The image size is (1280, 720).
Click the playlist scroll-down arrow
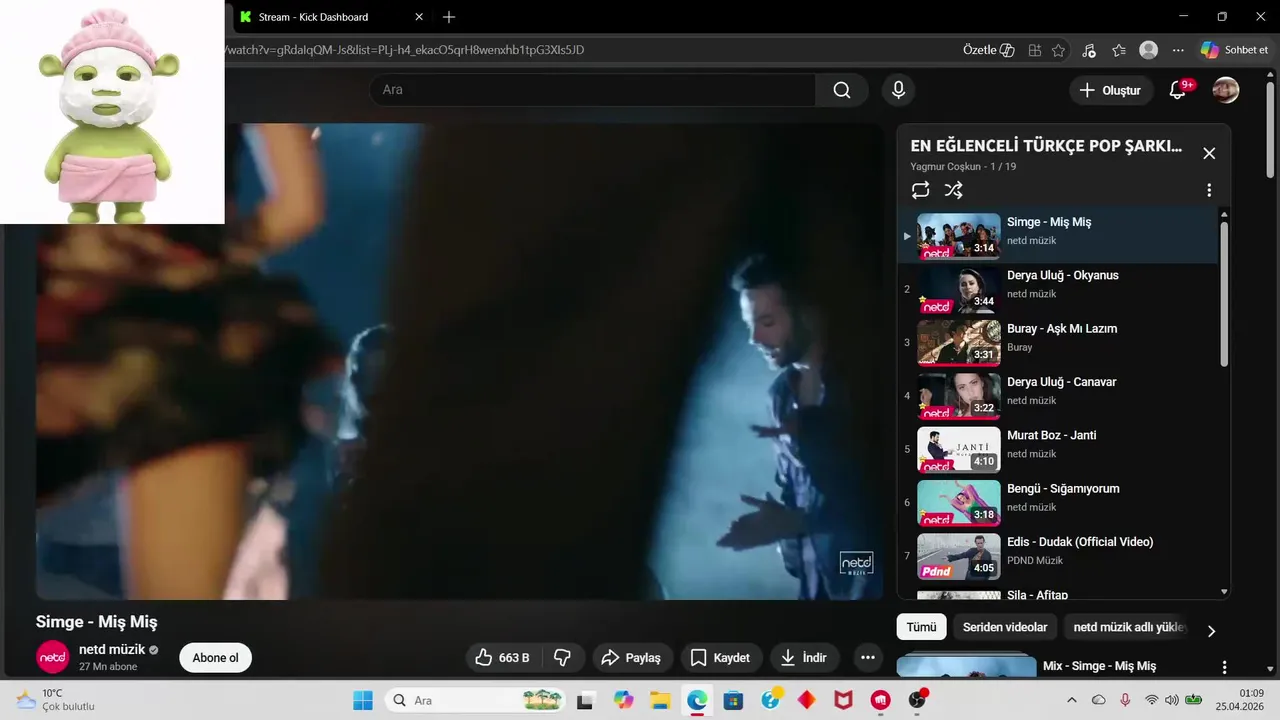click(1225, 592)
